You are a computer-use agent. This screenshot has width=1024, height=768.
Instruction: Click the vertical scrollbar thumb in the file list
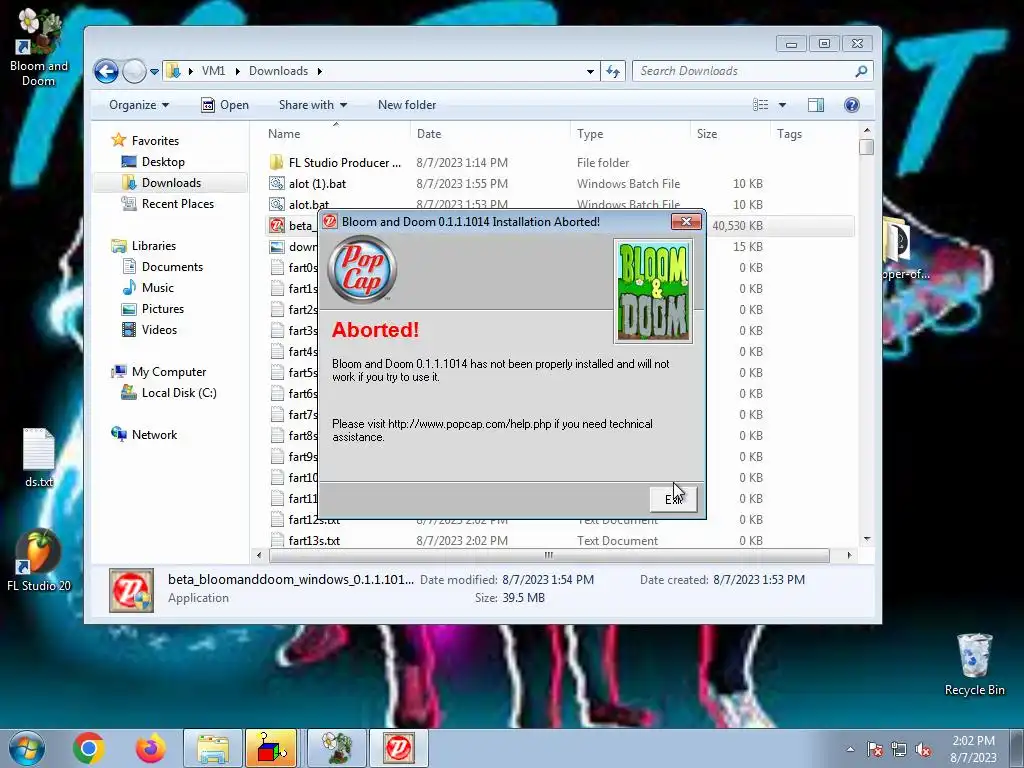coord(867,148)
